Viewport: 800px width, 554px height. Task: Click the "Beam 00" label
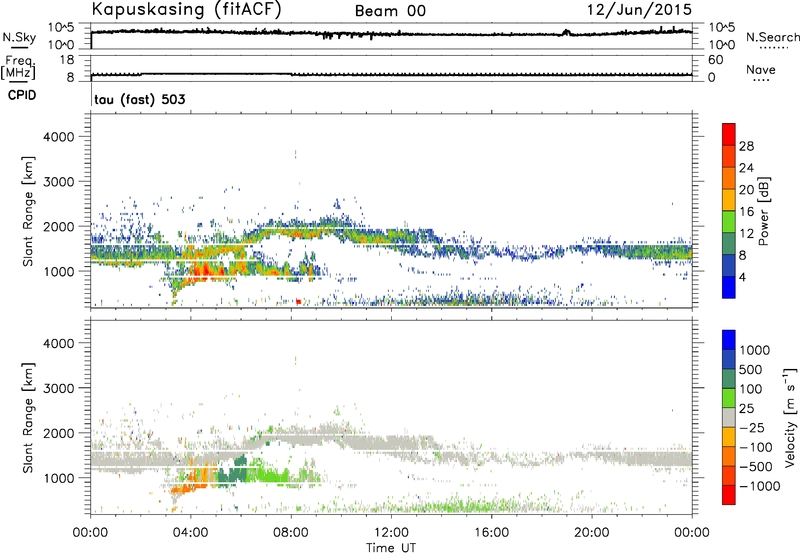(390, 11)
